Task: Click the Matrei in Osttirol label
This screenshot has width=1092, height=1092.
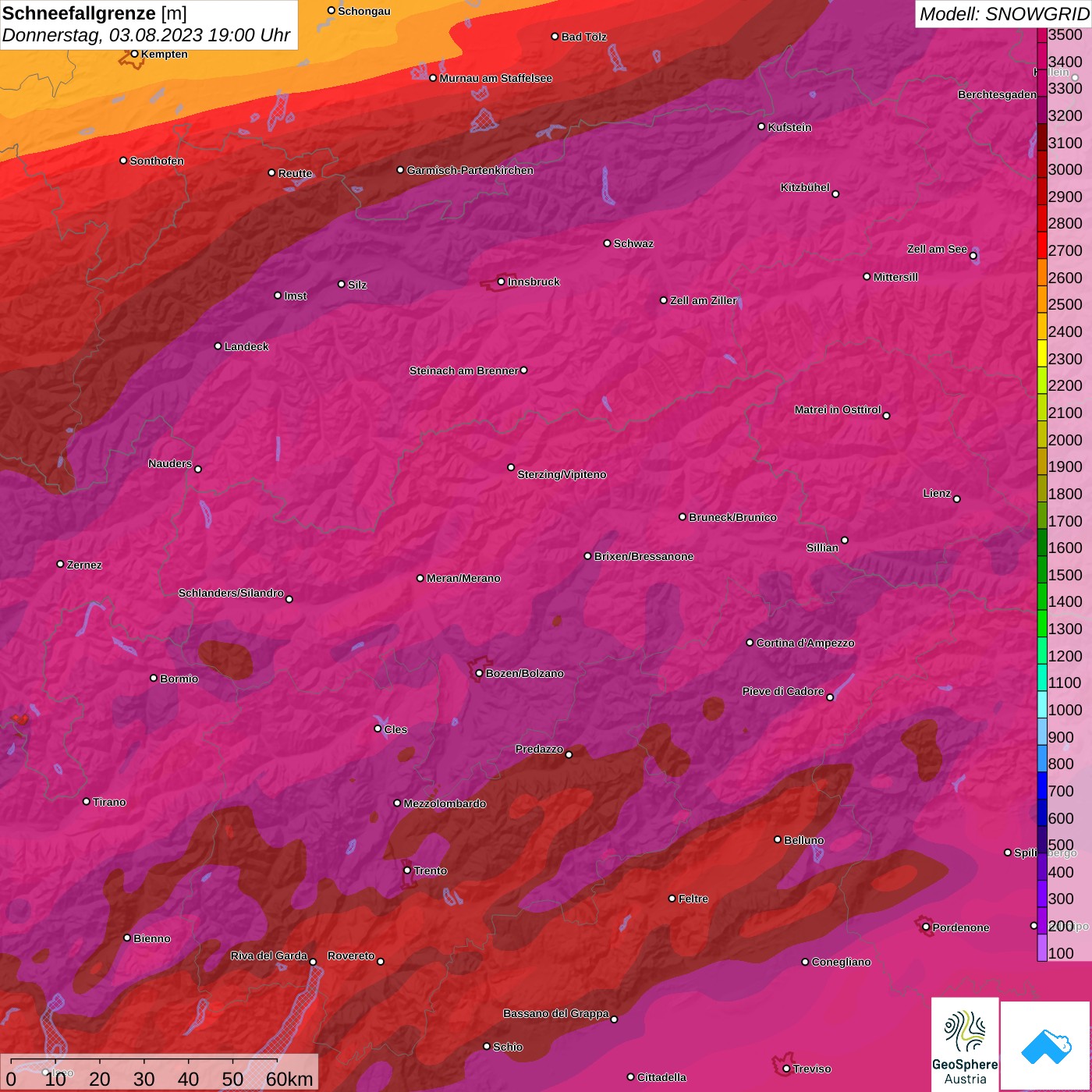Action: click(x=838, y=409)
